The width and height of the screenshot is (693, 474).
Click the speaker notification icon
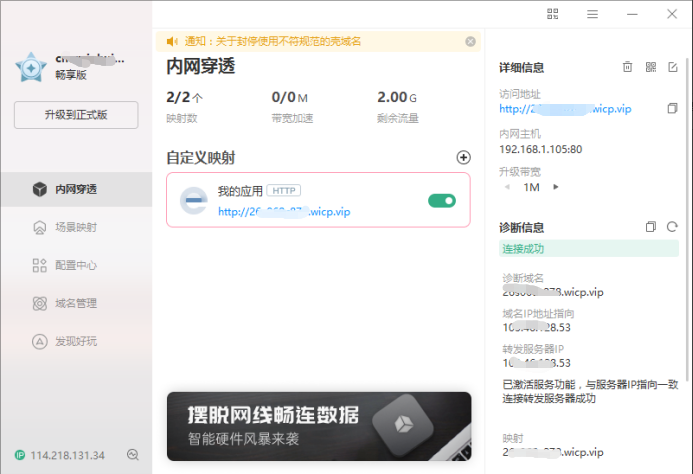172,42
